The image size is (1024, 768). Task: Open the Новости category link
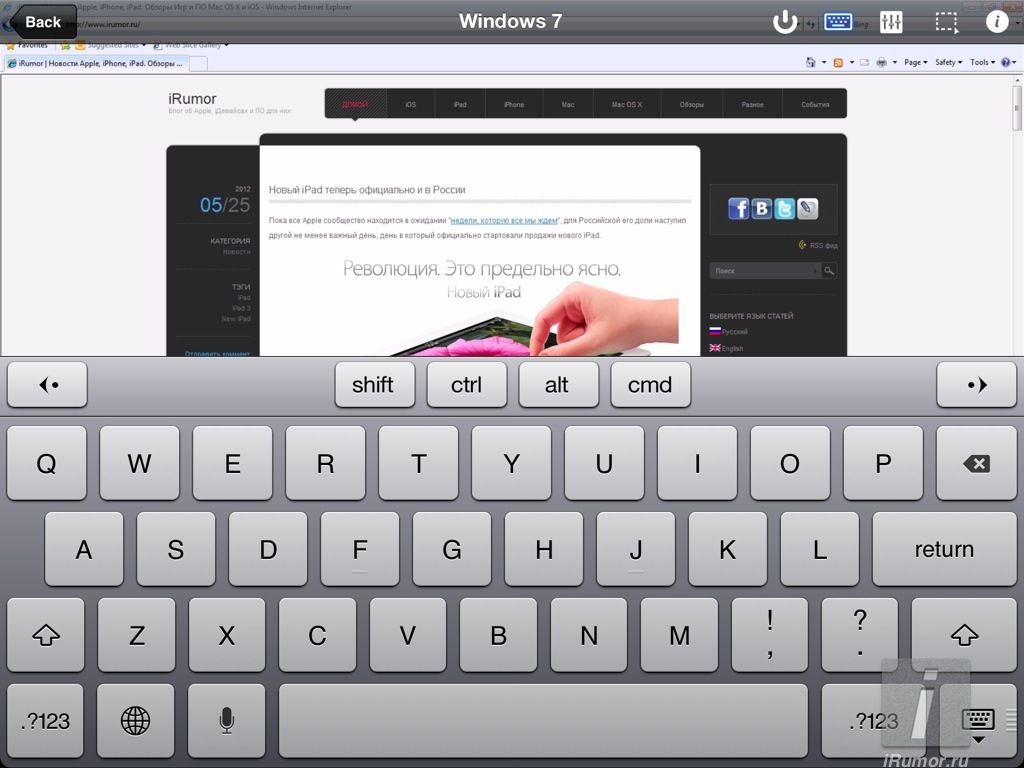tap(236, 251)
